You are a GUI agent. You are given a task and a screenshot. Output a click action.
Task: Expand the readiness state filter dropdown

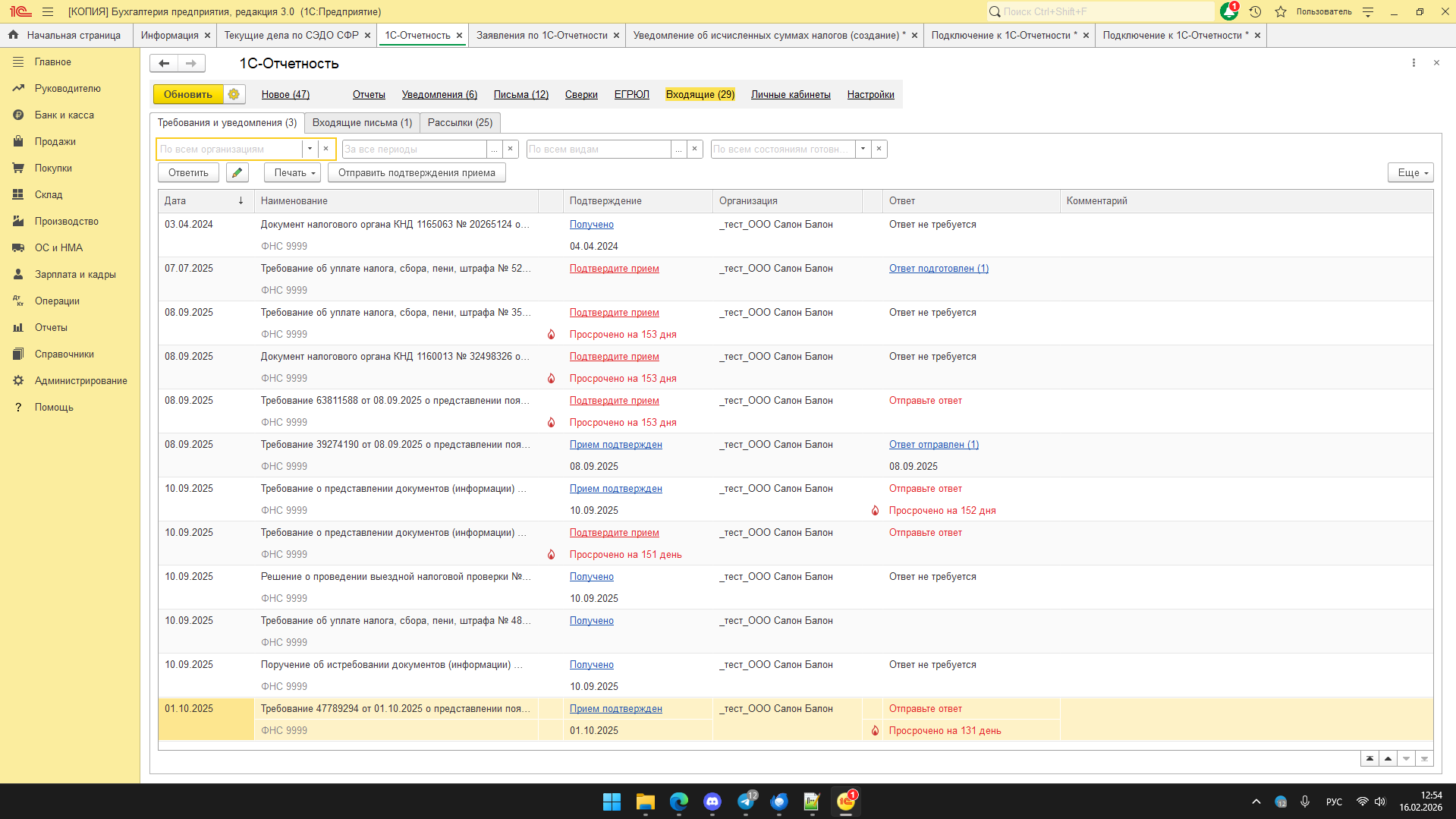[863, 149]
